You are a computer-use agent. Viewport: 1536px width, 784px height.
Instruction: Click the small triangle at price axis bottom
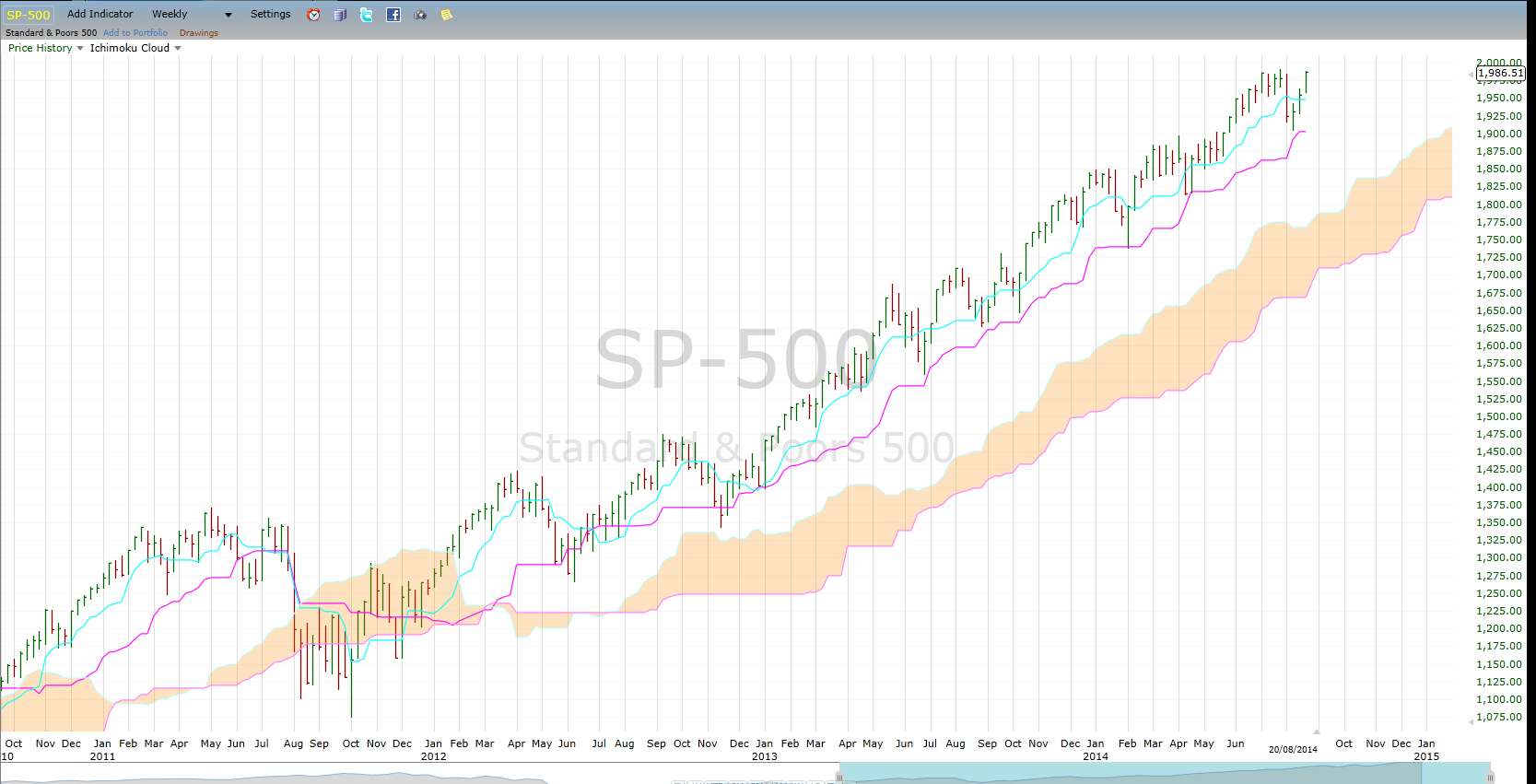pos(1471,722)
